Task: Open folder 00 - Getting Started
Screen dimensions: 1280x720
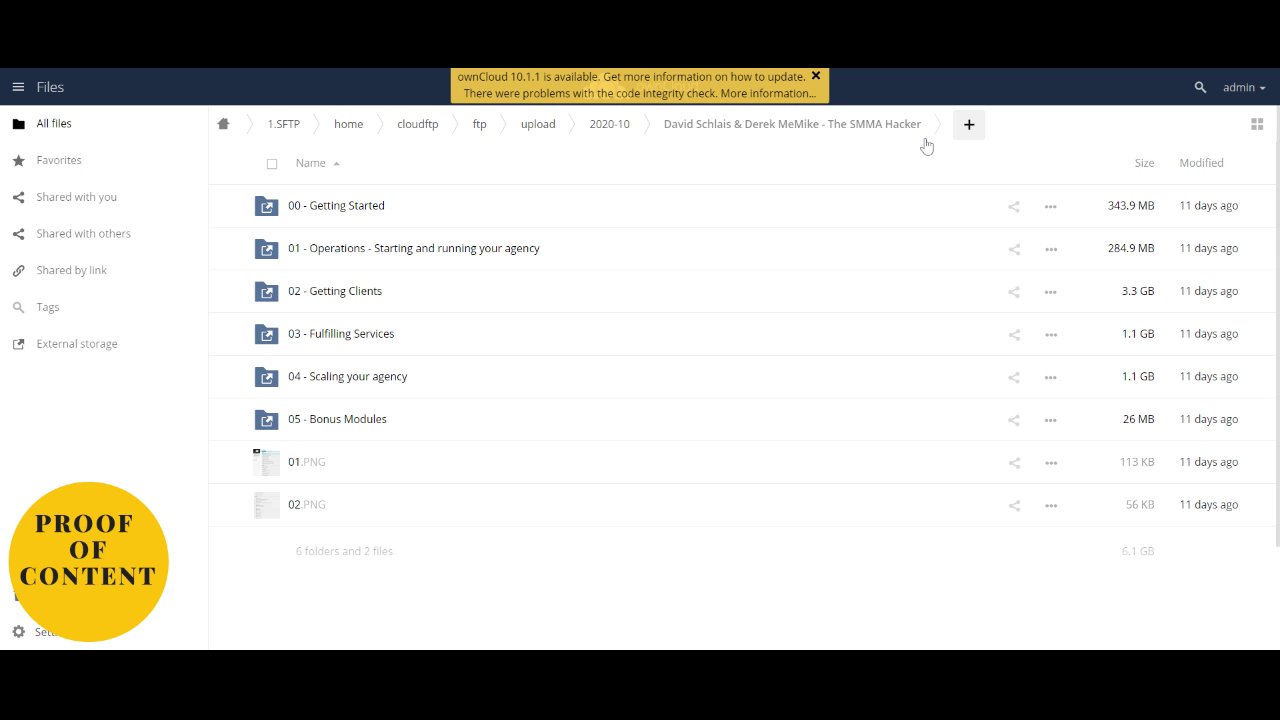Action: pos(336,206)
